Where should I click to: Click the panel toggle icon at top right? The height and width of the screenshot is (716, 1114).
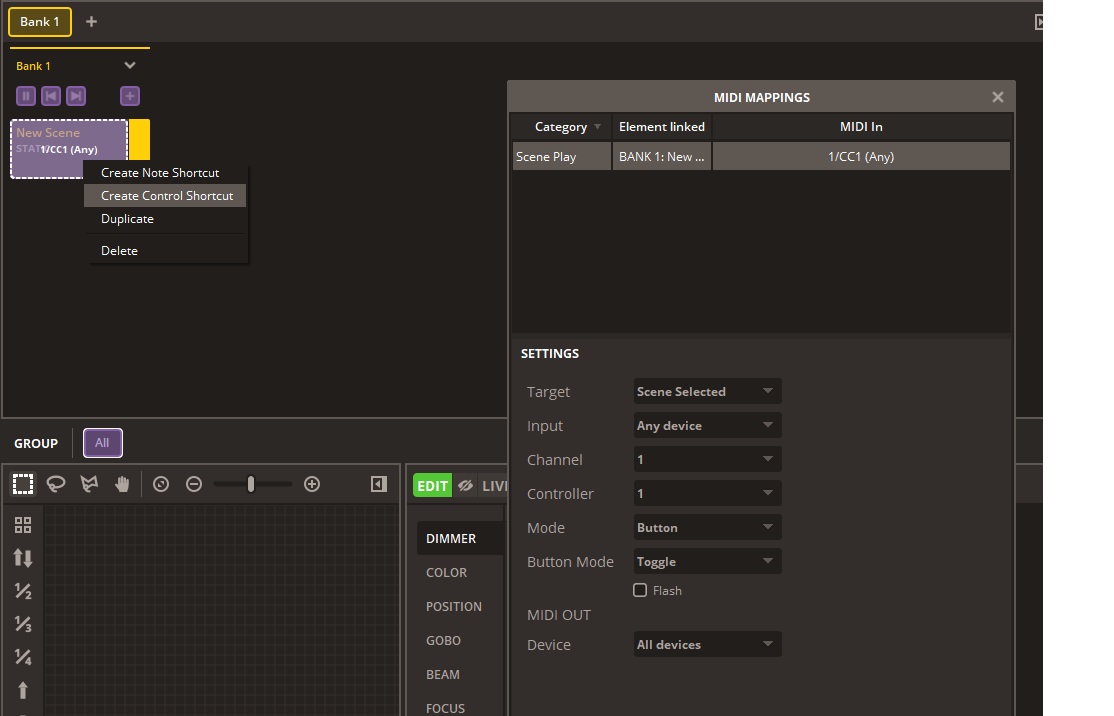(1039, 22)
